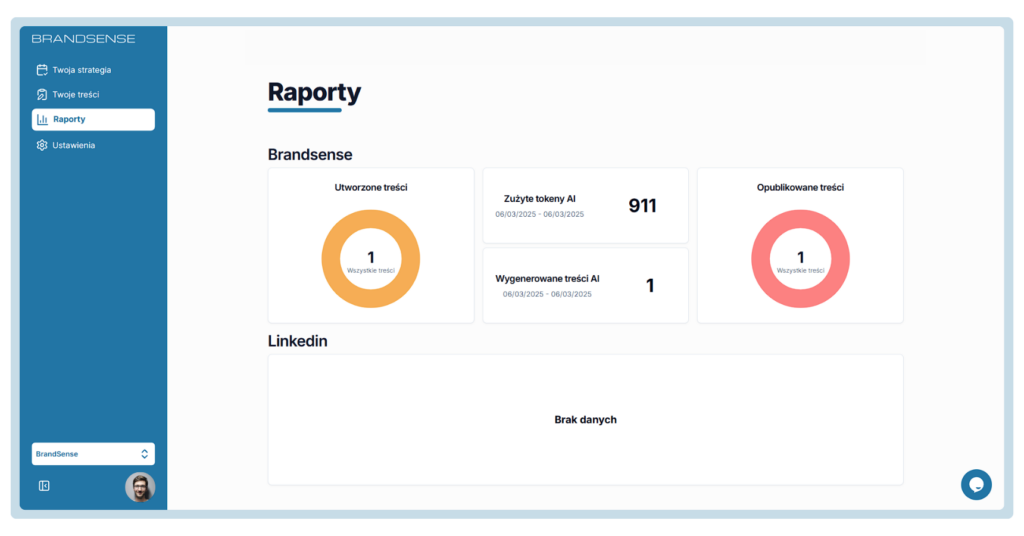Click the BRANDSENSE logo
This screenshot has height=536, width=1024.
pyautogui.click(x=84, y=39)
